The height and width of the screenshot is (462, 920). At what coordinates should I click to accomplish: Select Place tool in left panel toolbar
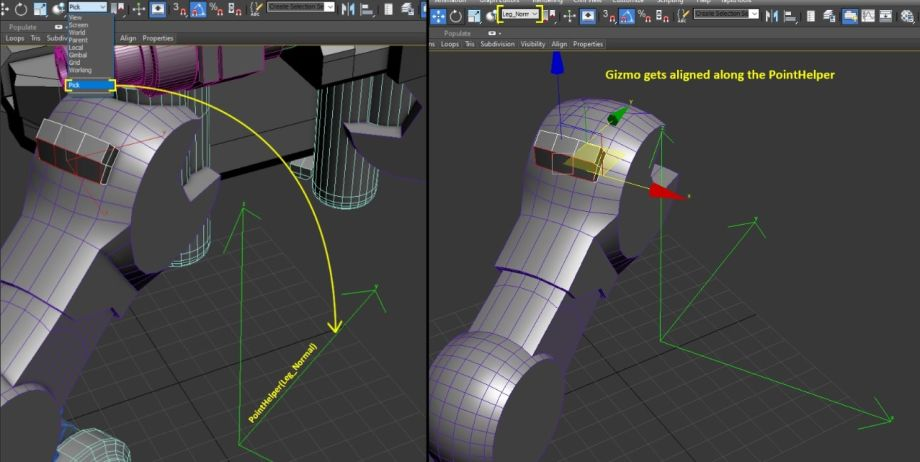58,9
